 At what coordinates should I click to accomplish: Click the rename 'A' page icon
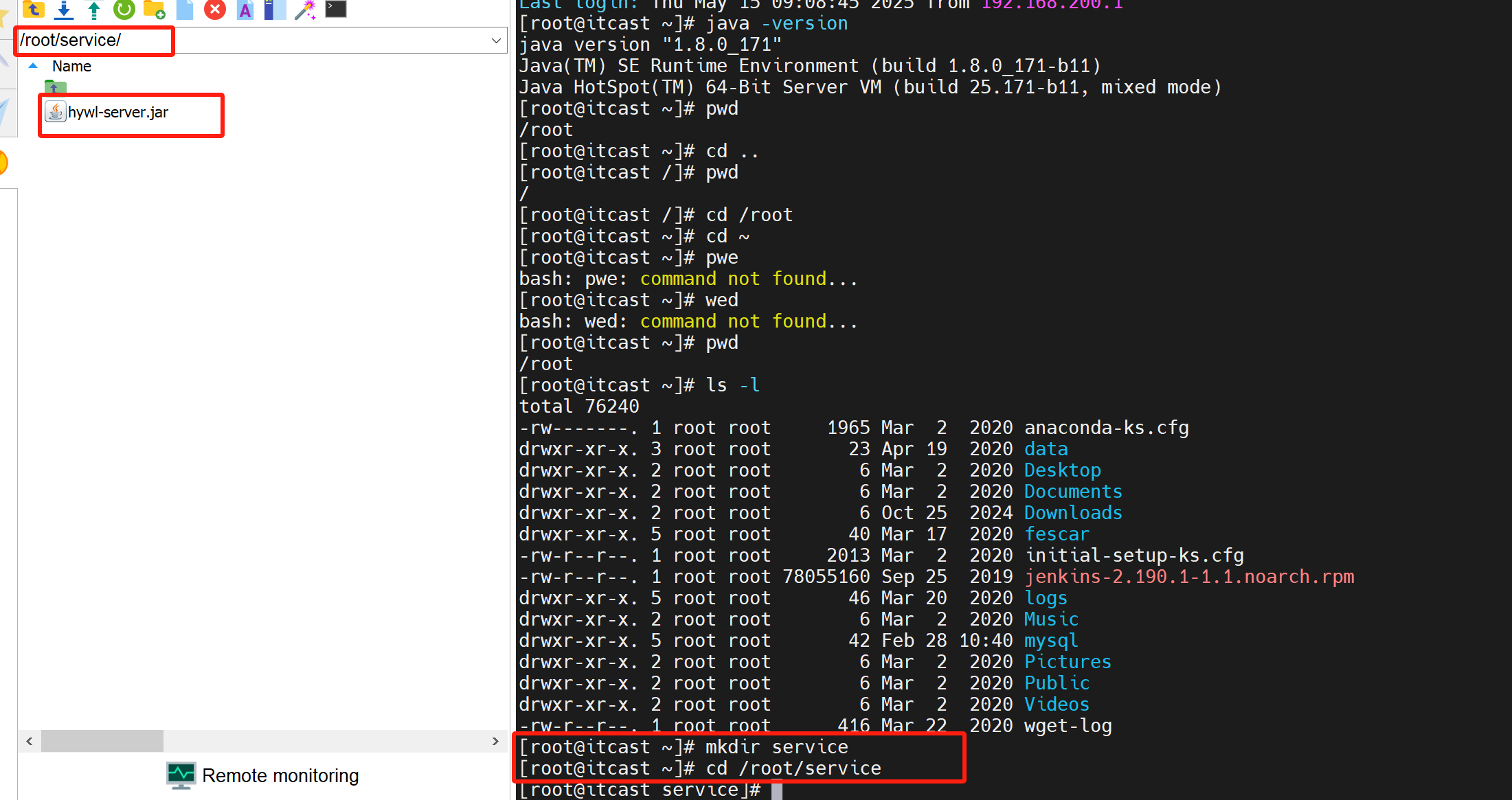245,9
